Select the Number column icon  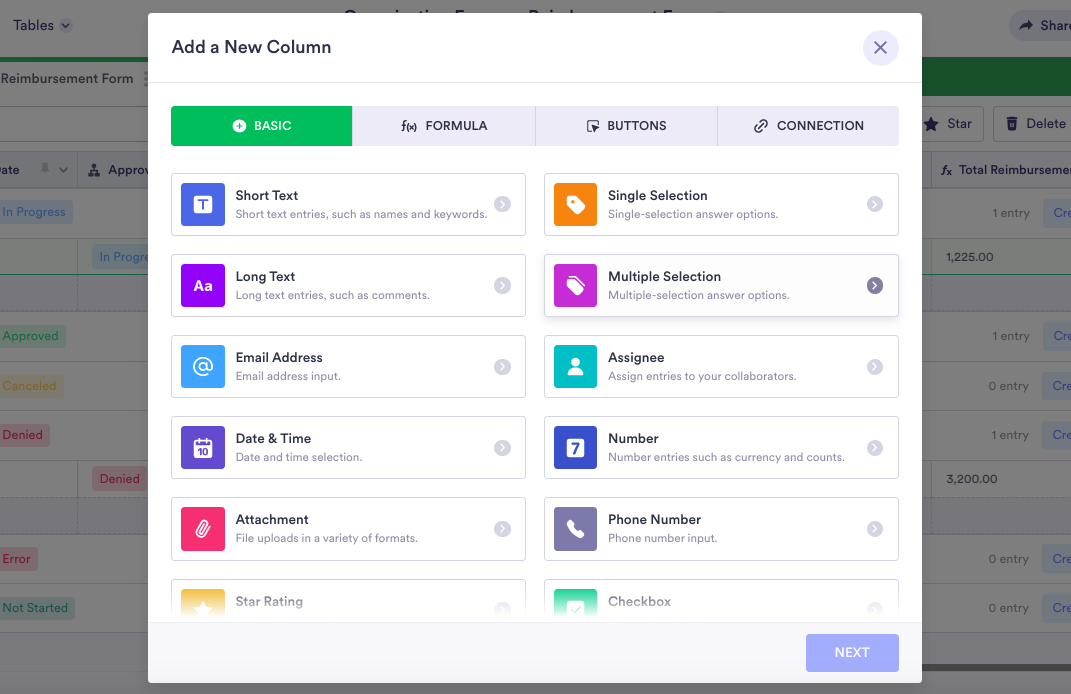click(x=576, y=448)
